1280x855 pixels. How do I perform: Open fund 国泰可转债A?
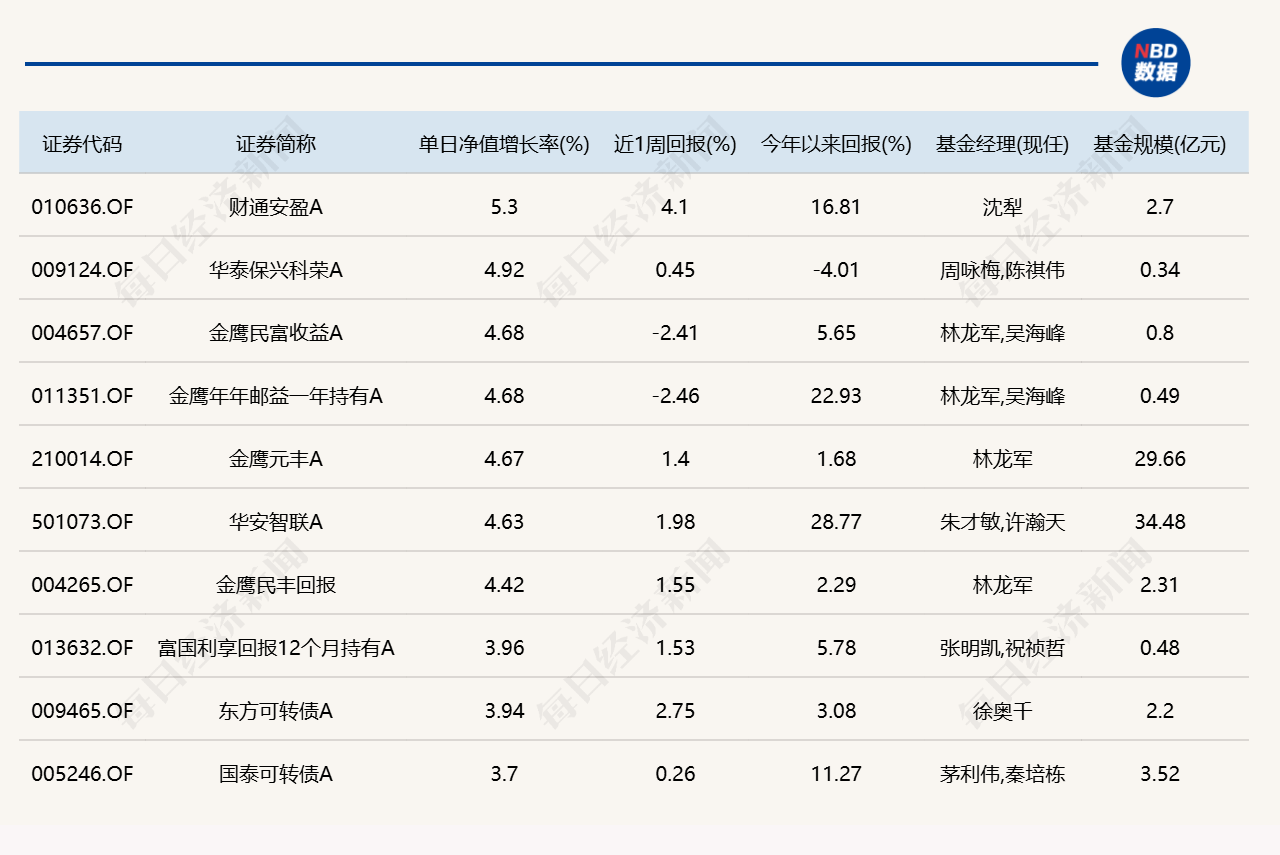coord(276,774)
